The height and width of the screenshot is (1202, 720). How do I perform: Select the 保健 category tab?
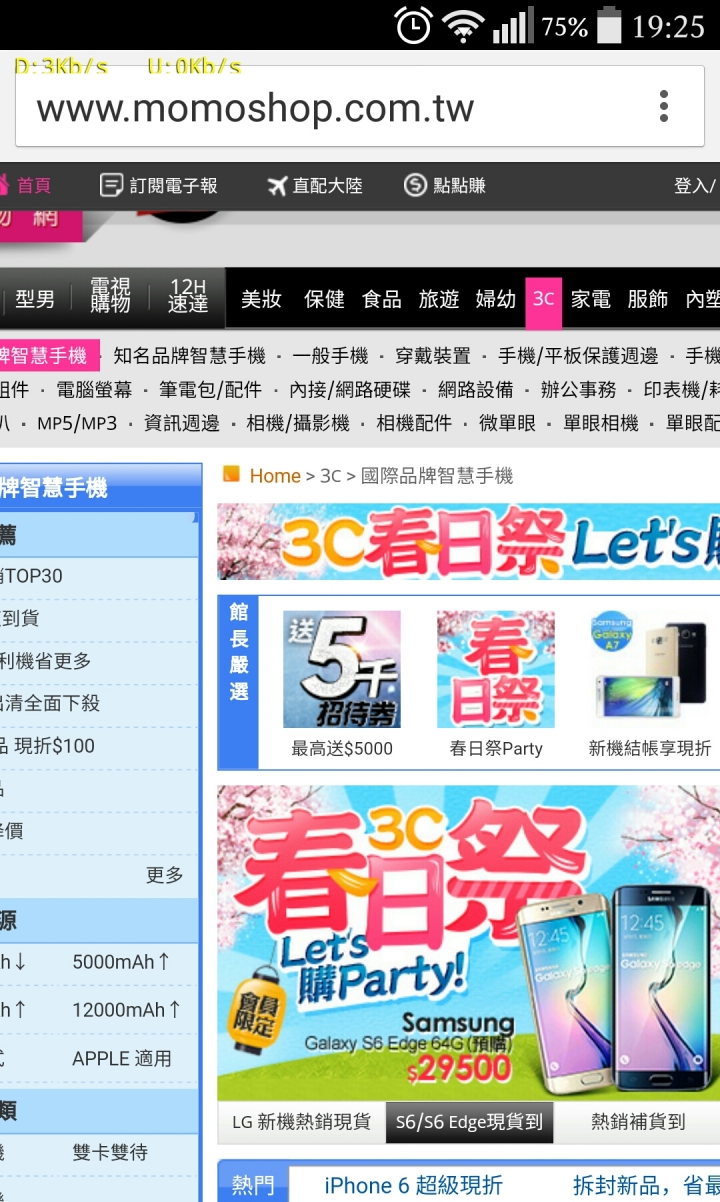[x=324, y=298]
